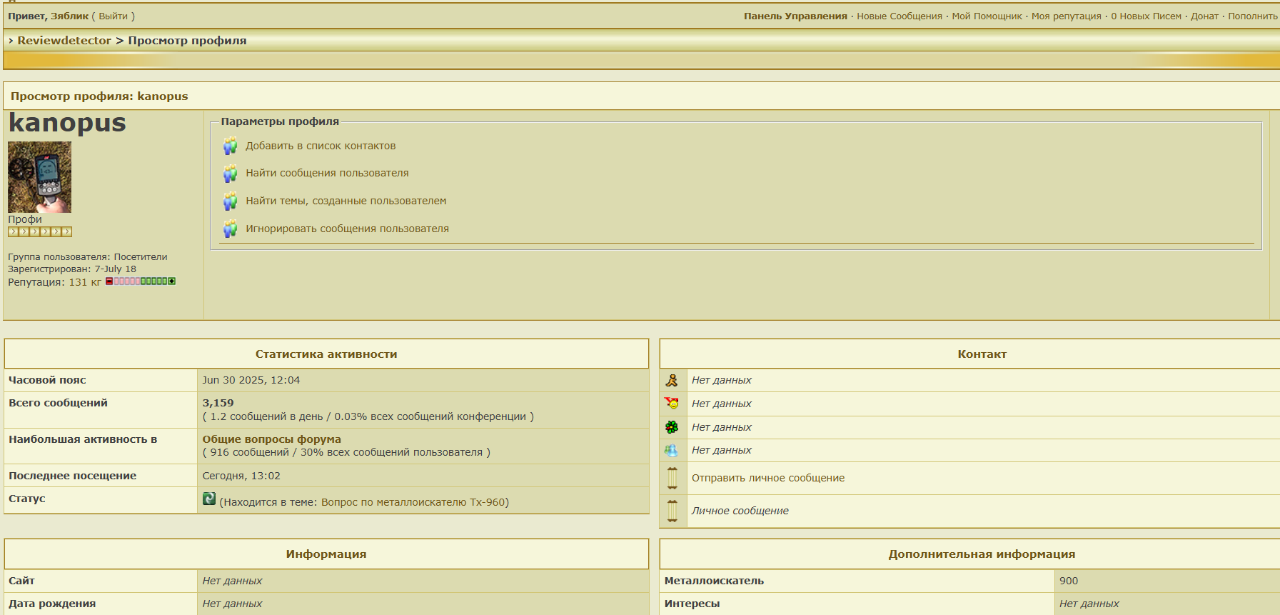This screenshot has width=1280, height=615.
Task: Click the Металлоискатель value '900'
Action: click(1069, 581)
